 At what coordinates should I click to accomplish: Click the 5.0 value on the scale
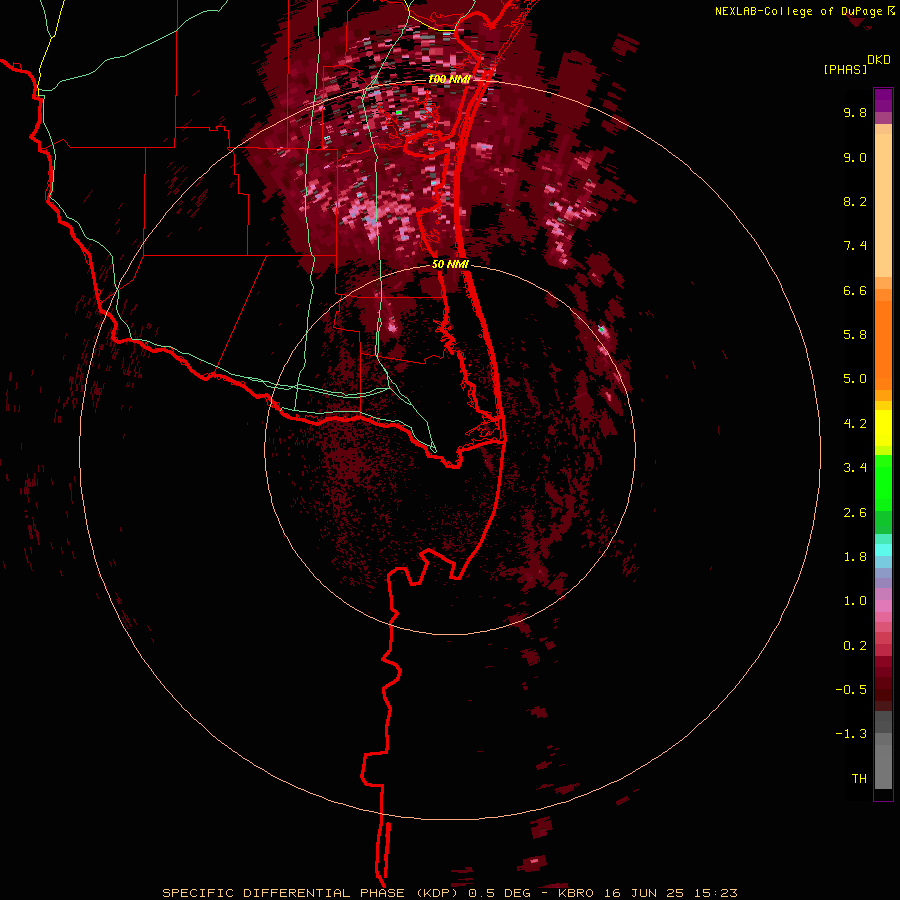(855, 379)
